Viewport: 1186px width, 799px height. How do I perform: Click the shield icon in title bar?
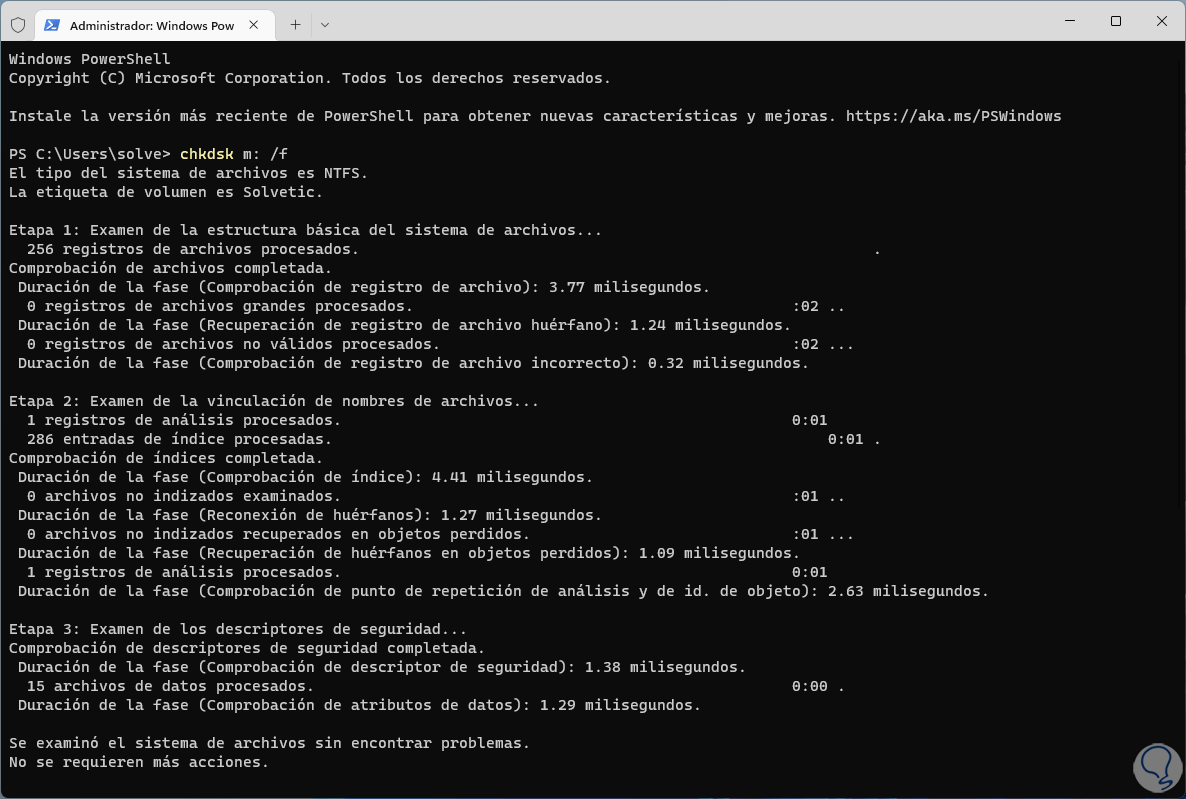click(x=18, y=25)
